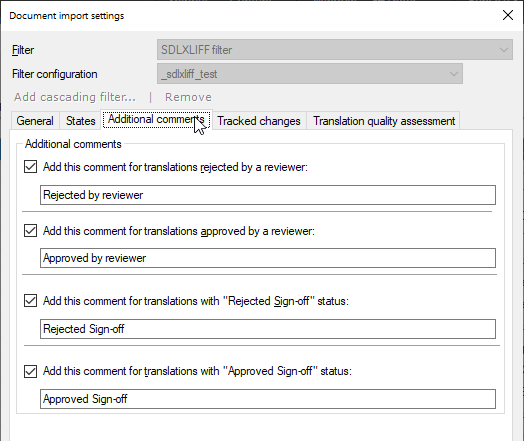Open the Filter dropdown showing SDLXLIFF filter
The height and width of the screenshot is (441, 524).
coord(335,50)
